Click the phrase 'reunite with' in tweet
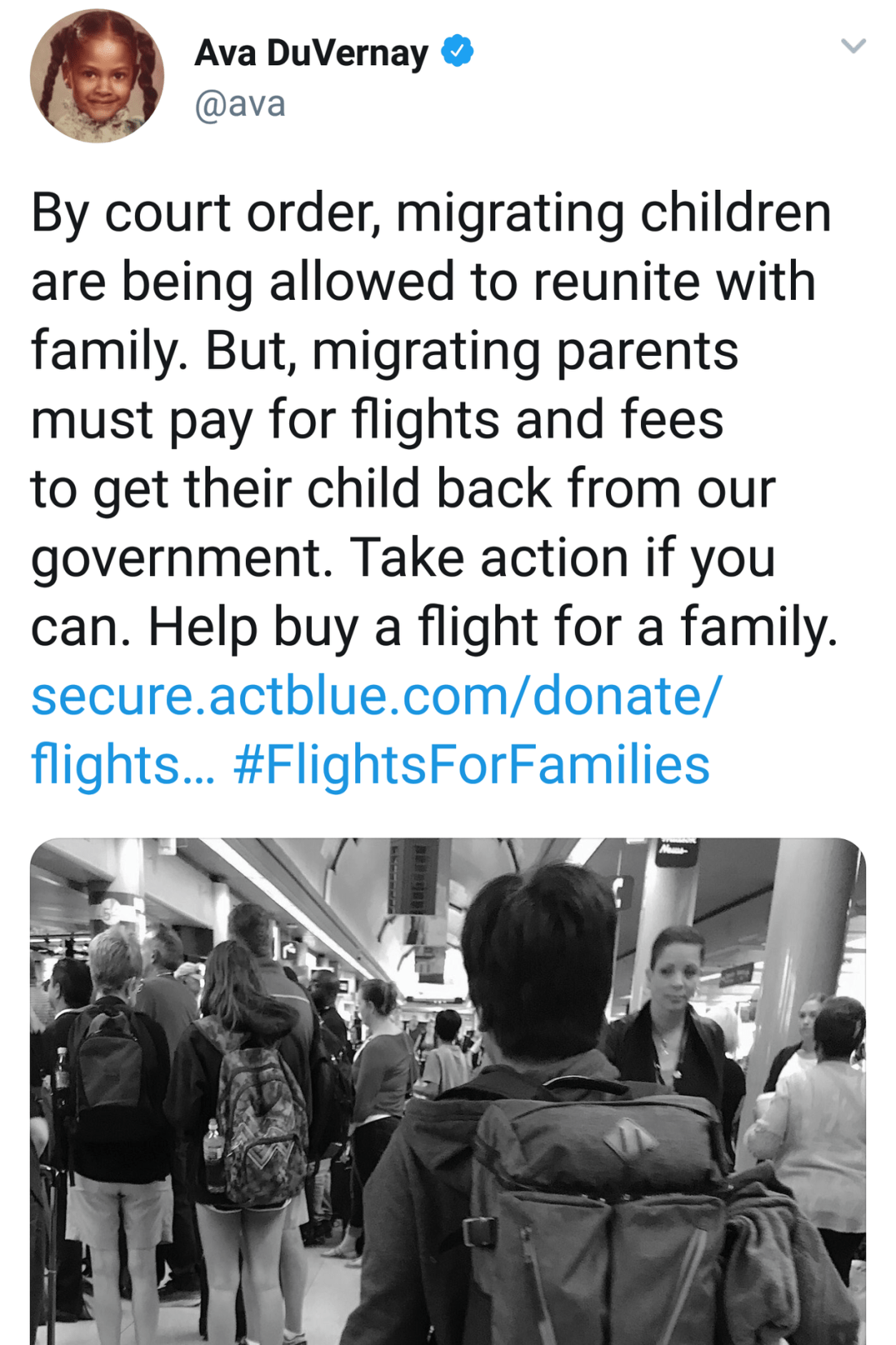 674,282
